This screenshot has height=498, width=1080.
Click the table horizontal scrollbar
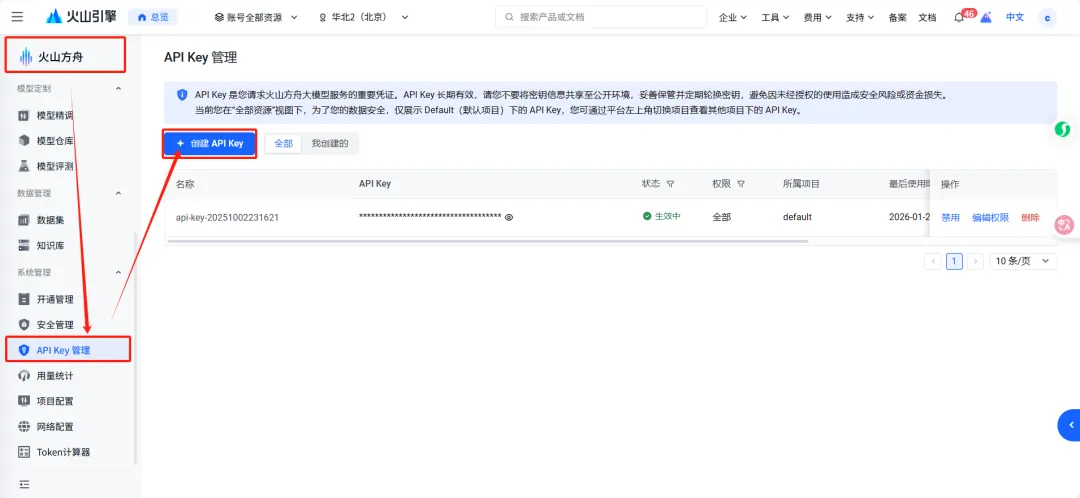(x=487, y=241)
